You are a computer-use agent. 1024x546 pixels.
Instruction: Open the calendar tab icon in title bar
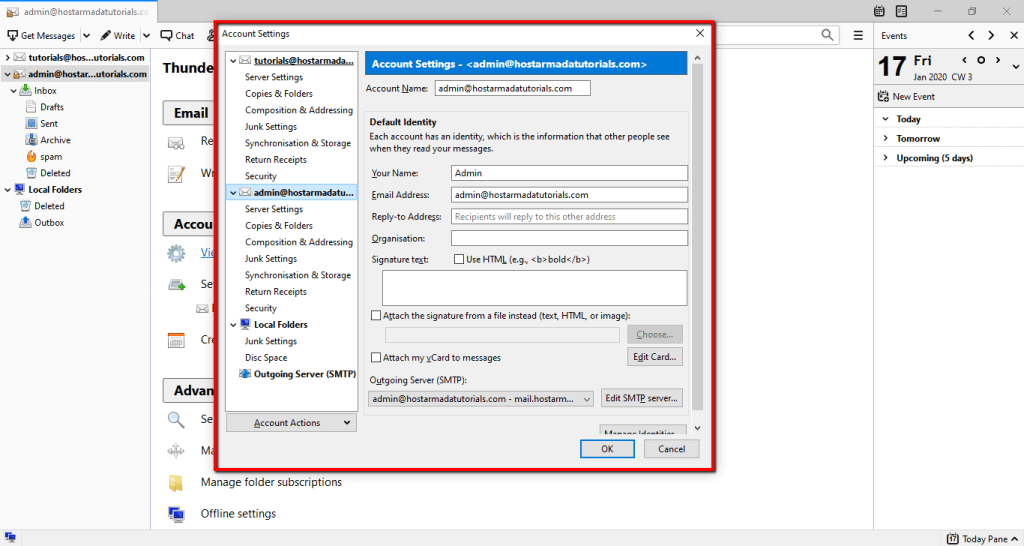880,11
